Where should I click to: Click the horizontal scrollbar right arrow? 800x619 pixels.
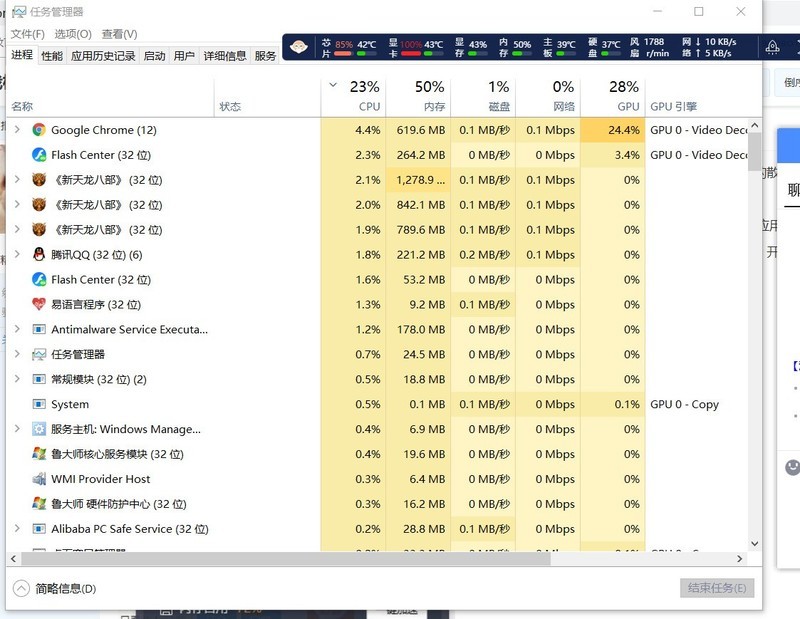tap(740, 559)
